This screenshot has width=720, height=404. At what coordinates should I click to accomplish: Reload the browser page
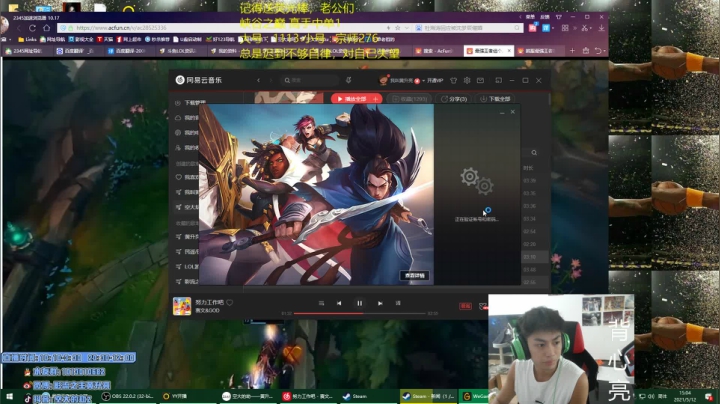(32, 28)
